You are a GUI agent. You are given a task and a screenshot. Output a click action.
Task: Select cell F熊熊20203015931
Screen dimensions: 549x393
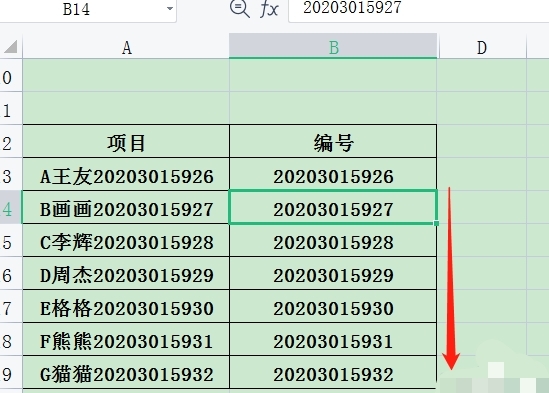126,340
